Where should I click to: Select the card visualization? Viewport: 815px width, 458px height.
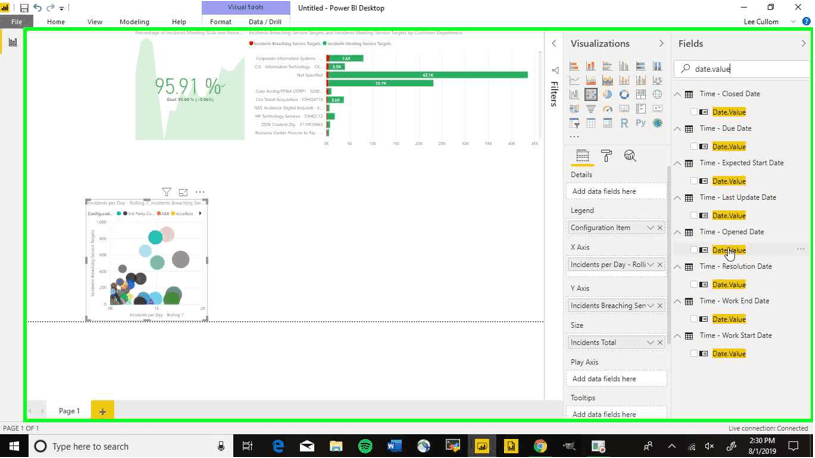tap(624, 109)
